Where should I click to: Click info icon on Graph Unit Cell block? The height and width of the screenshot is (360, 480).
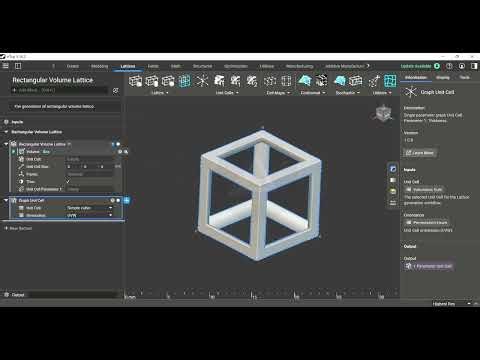click(113, 200)
